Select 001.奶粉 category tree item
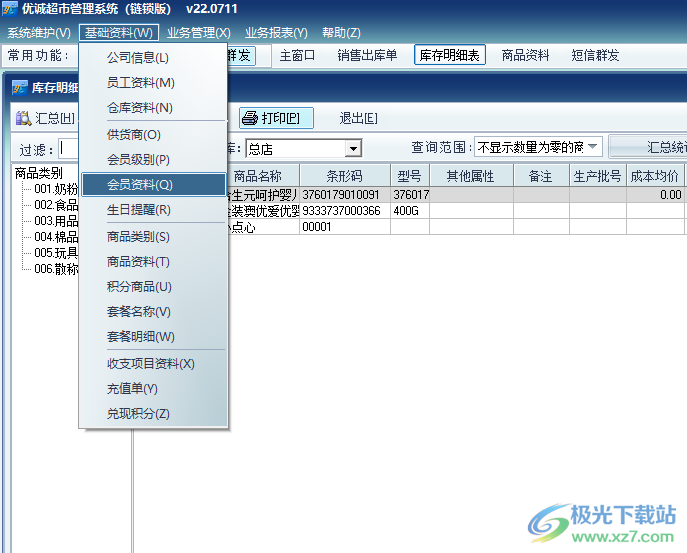This screenshot has width=687, height=553. [x=56, y=189]
